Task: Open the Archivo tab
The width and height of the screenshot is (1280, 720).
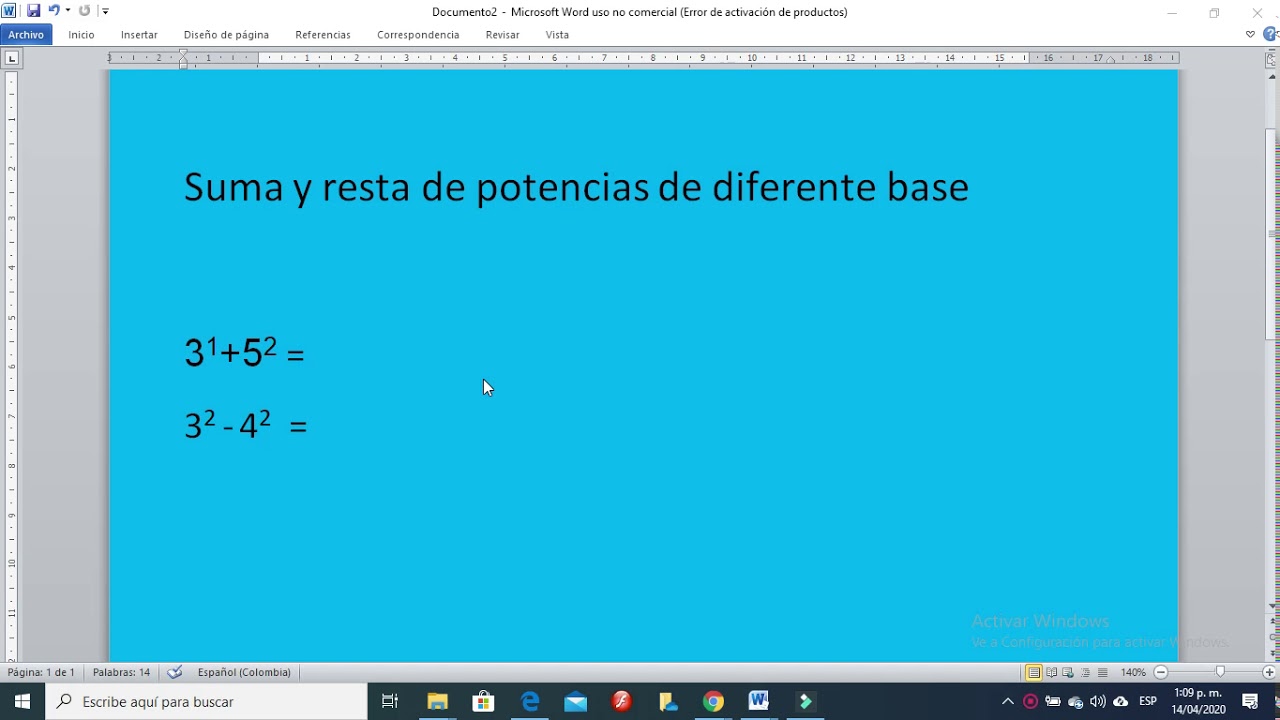Action: 26,34
